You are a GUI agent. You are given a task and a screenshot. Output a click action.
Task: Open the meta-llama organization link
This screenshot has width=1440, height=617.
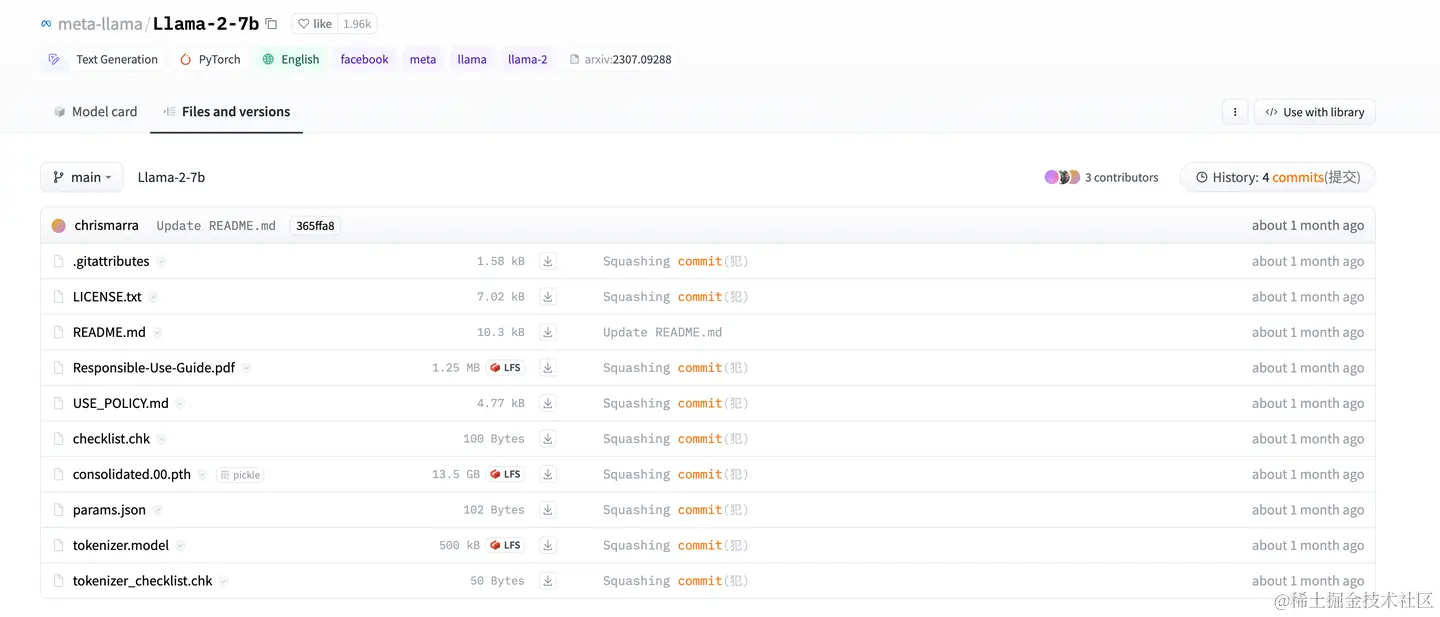[x=100, y=24]
